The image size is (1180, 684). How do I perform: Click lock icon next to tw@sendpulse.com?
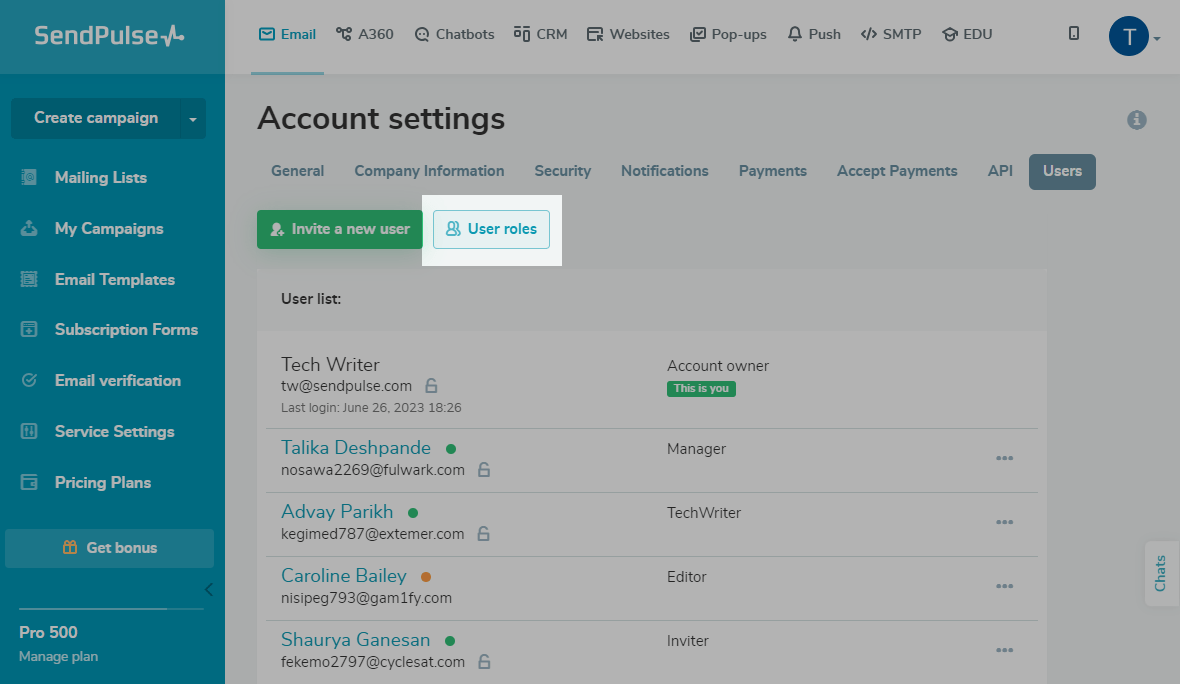431,386
